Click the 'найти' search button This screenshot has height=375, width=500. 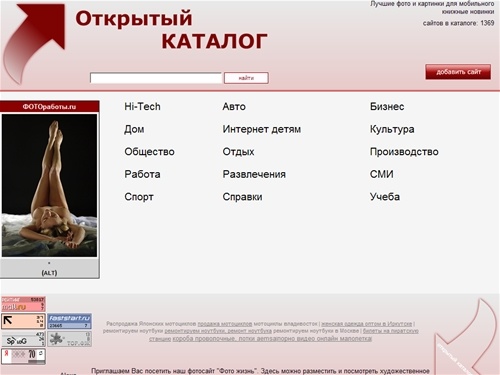[x=246, y=78]
